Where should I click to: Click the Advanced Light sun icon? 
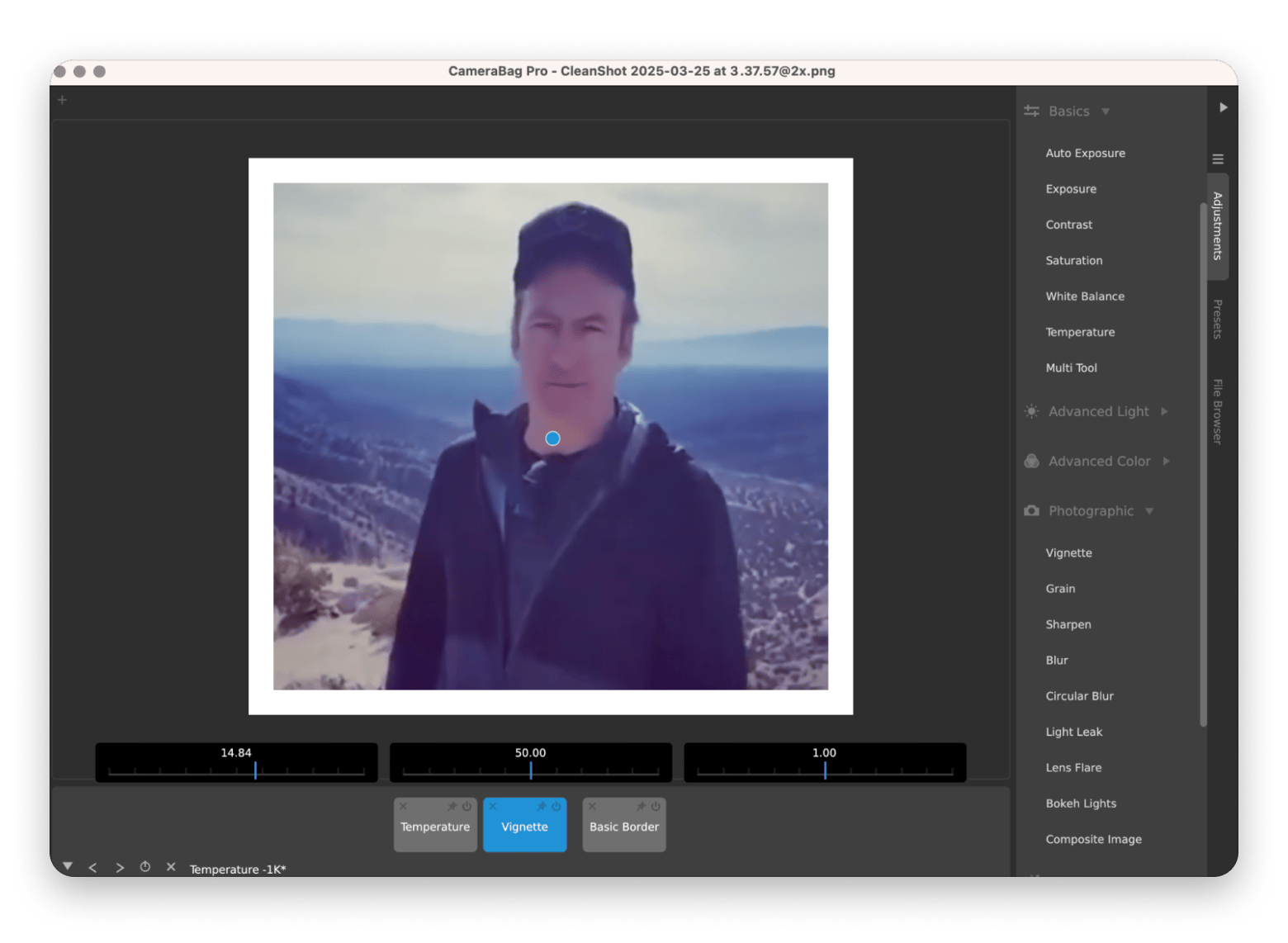pos(1030,411)
